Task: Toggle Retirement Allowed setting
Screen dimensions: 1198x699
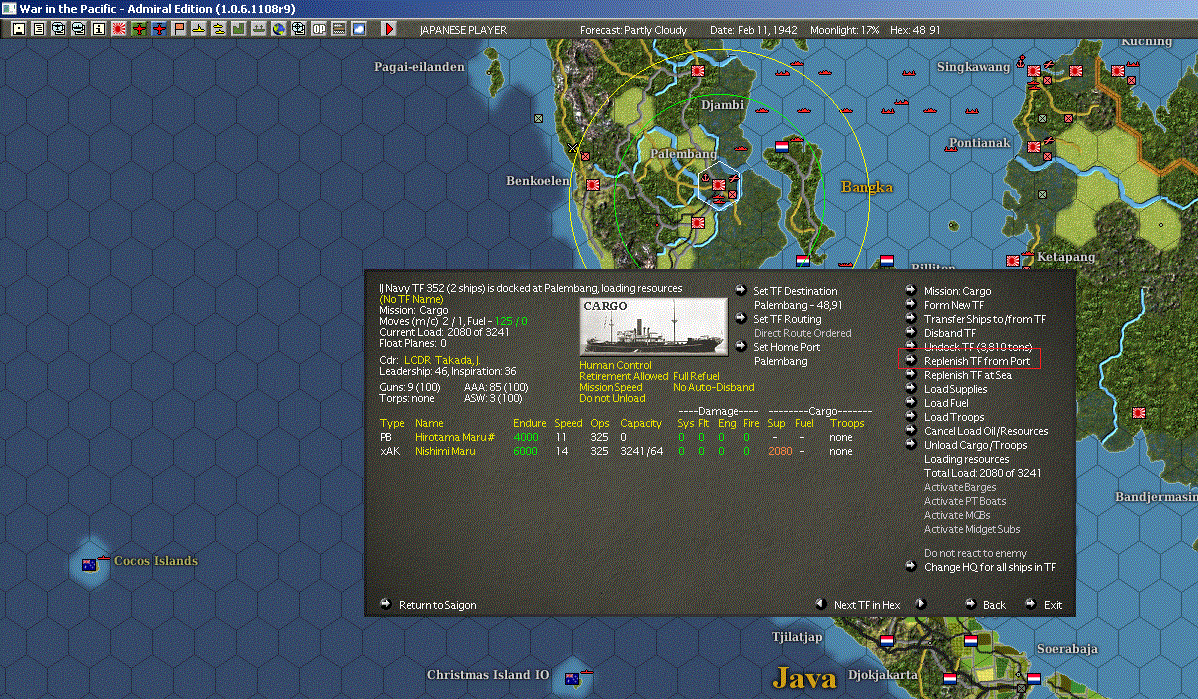Action: pyautogui.click(x=623, y=376)
